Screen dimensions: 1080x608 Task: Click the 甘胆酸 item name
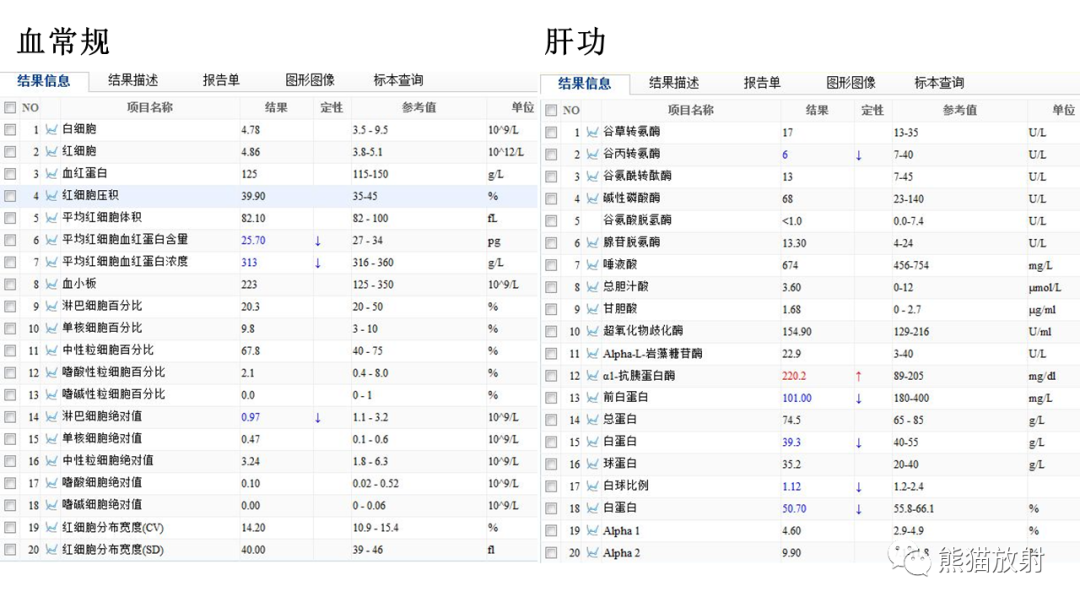620,308
